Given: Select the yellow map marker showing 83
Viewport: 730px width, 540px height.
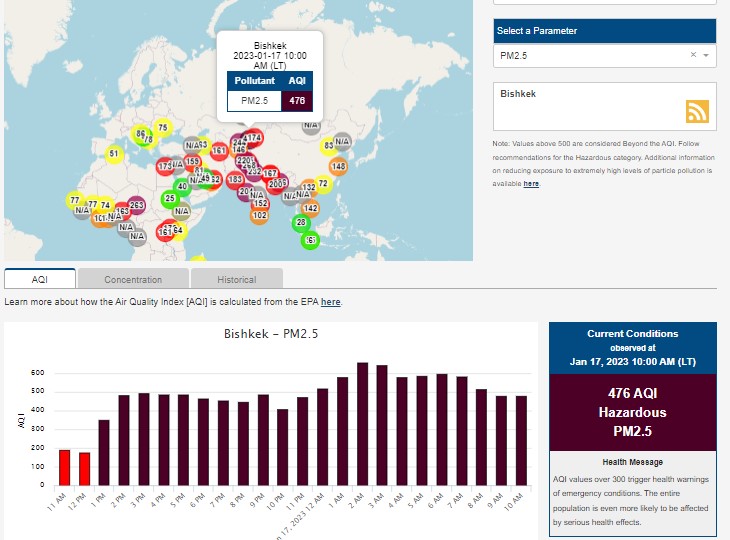Looking at the screenshot, I should pyautogui.click(x=328, y=146).
